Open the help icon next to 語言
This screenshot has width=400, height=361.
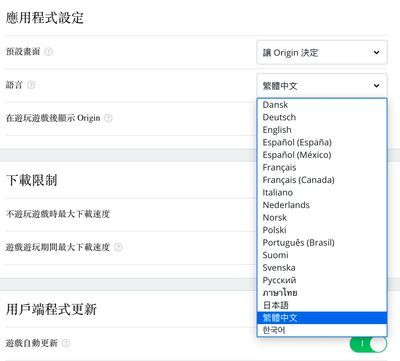(x=31, y=85)
